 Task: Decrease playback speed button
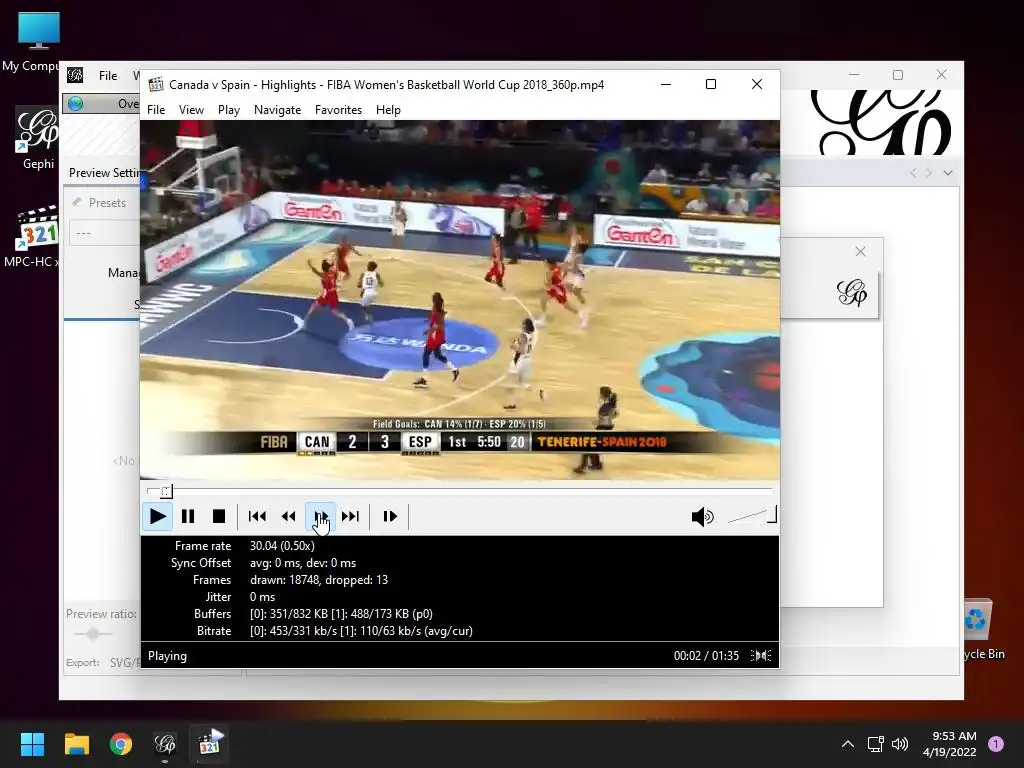tap(289, 517)
